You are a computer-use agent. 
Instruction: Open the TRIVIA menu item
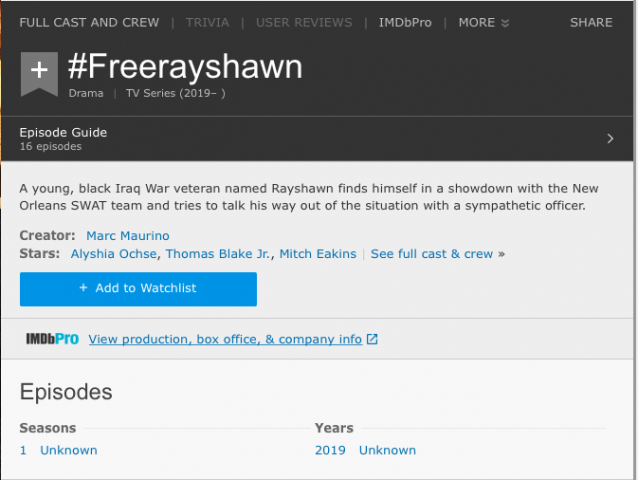208,23
